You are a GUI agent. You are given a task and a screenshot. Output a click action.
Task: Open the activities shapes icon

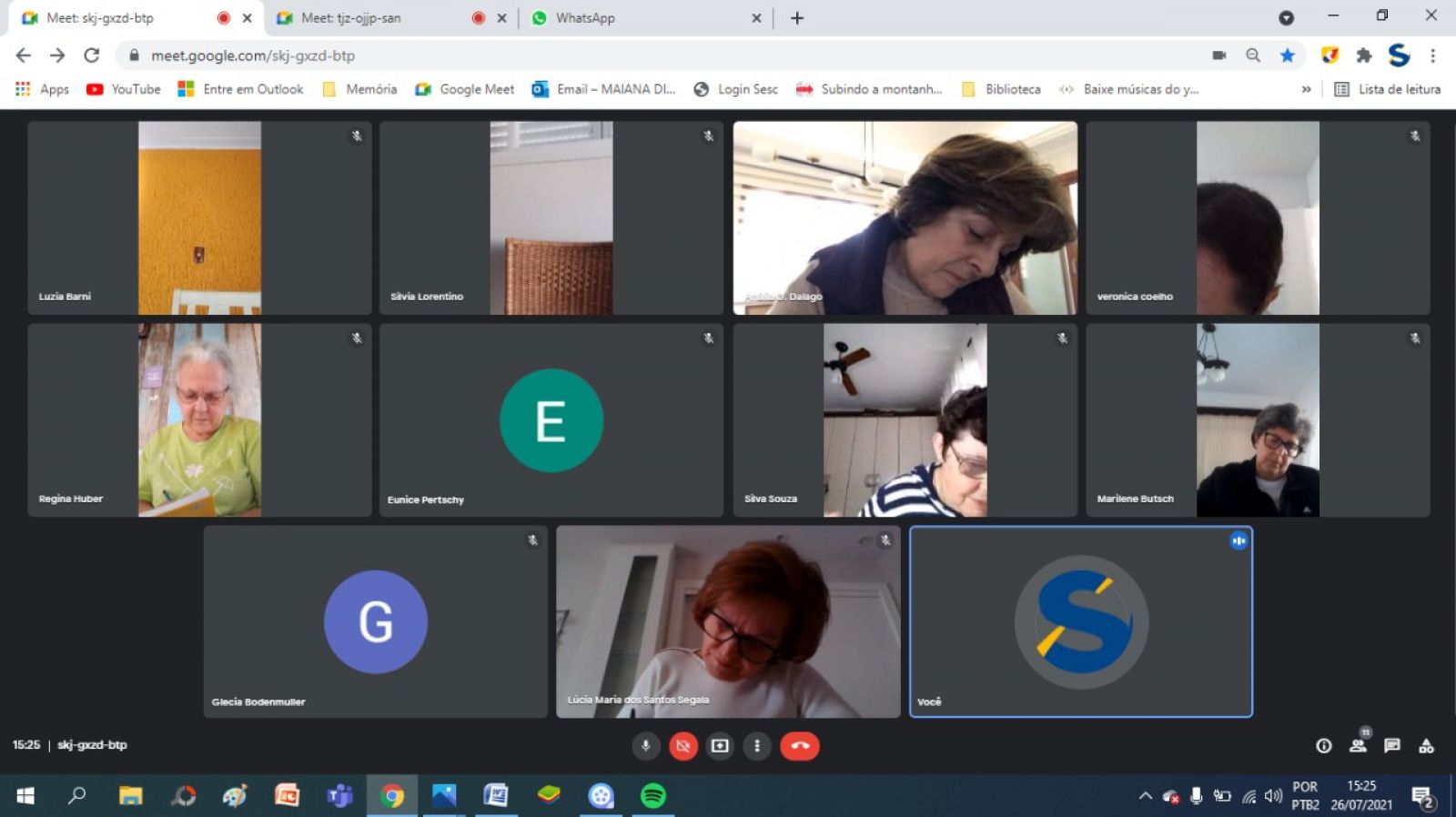(1426, 746)
